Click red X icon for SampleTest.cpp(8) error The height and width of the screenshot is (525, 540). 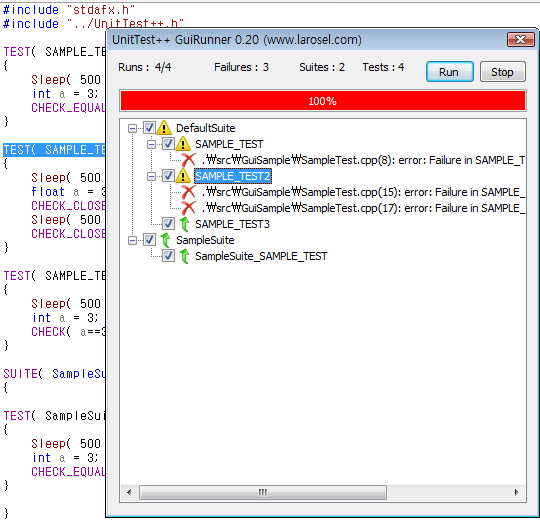click(189, 160)
